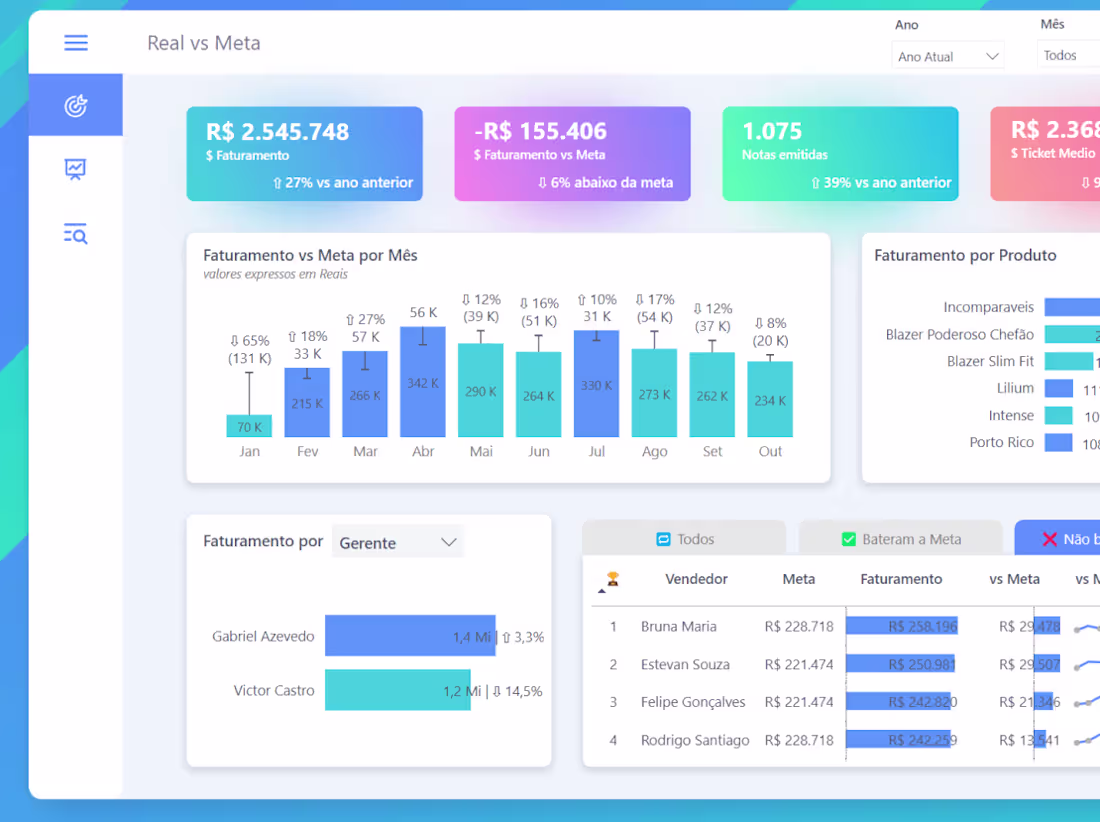1100x822 pixels.
Task: Open the Gerente dropdown selector
Action: point(398,542)
